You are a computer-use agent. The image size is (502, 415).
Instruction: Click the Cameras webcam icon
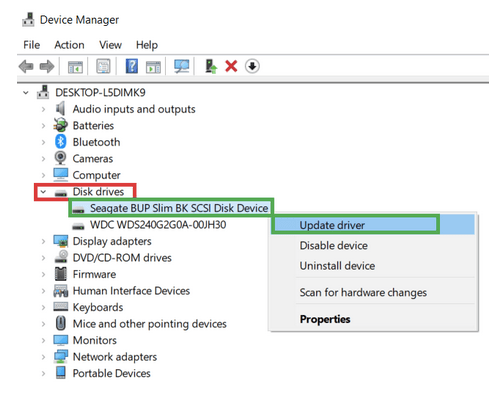[x=60, y=158]
